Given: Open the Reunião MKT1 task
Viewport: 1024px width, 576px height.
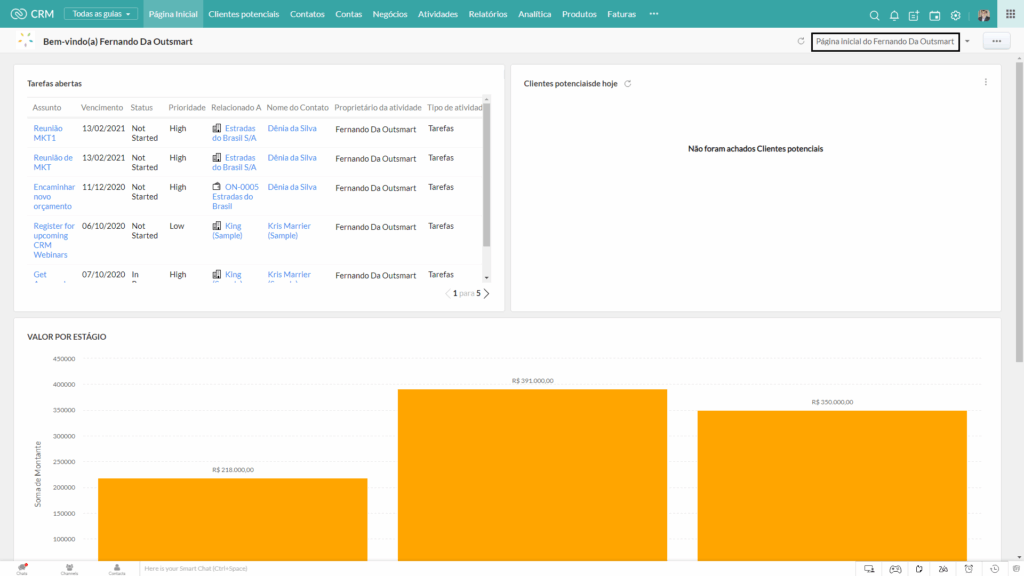Looking at the screenshot, I should tap(48, 133).
